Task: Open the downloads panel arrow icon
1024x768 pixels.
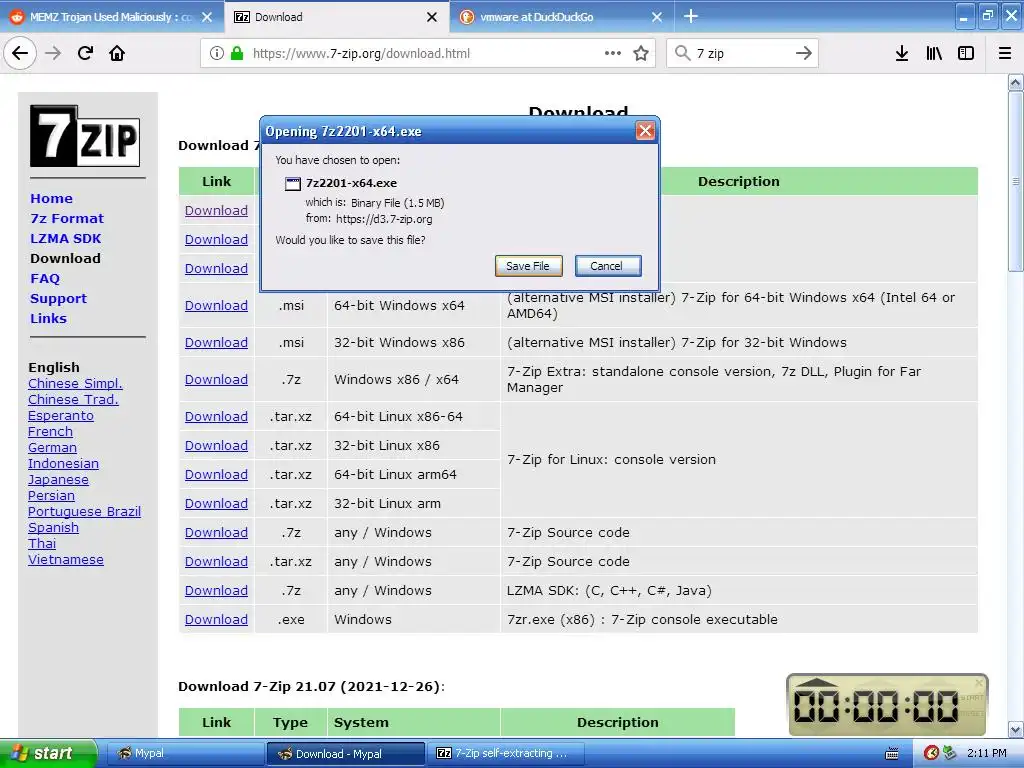Action: coord(902,53)
